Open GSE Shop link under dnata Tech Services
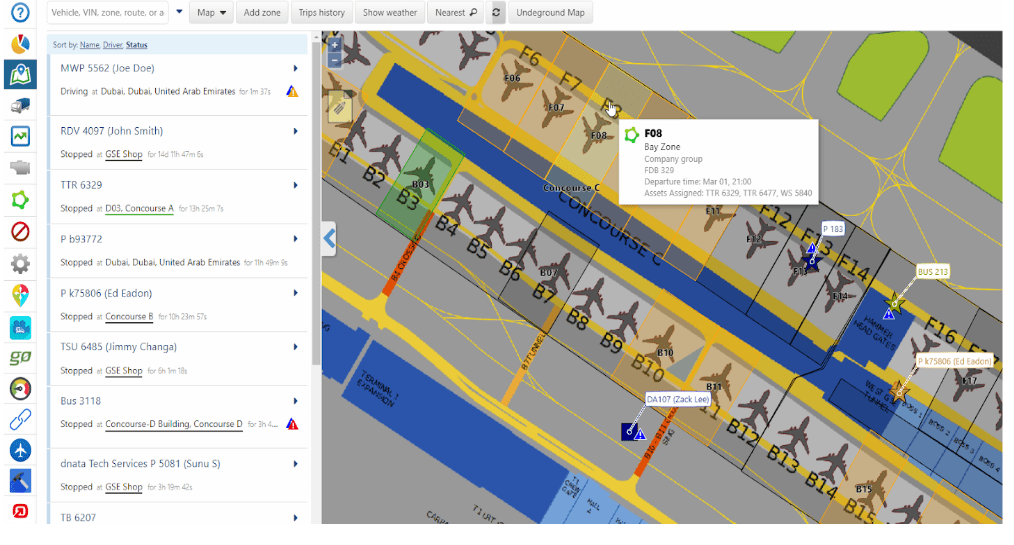Image resolution: width=1014 pixels, height=545 pixels. [124, 487]
